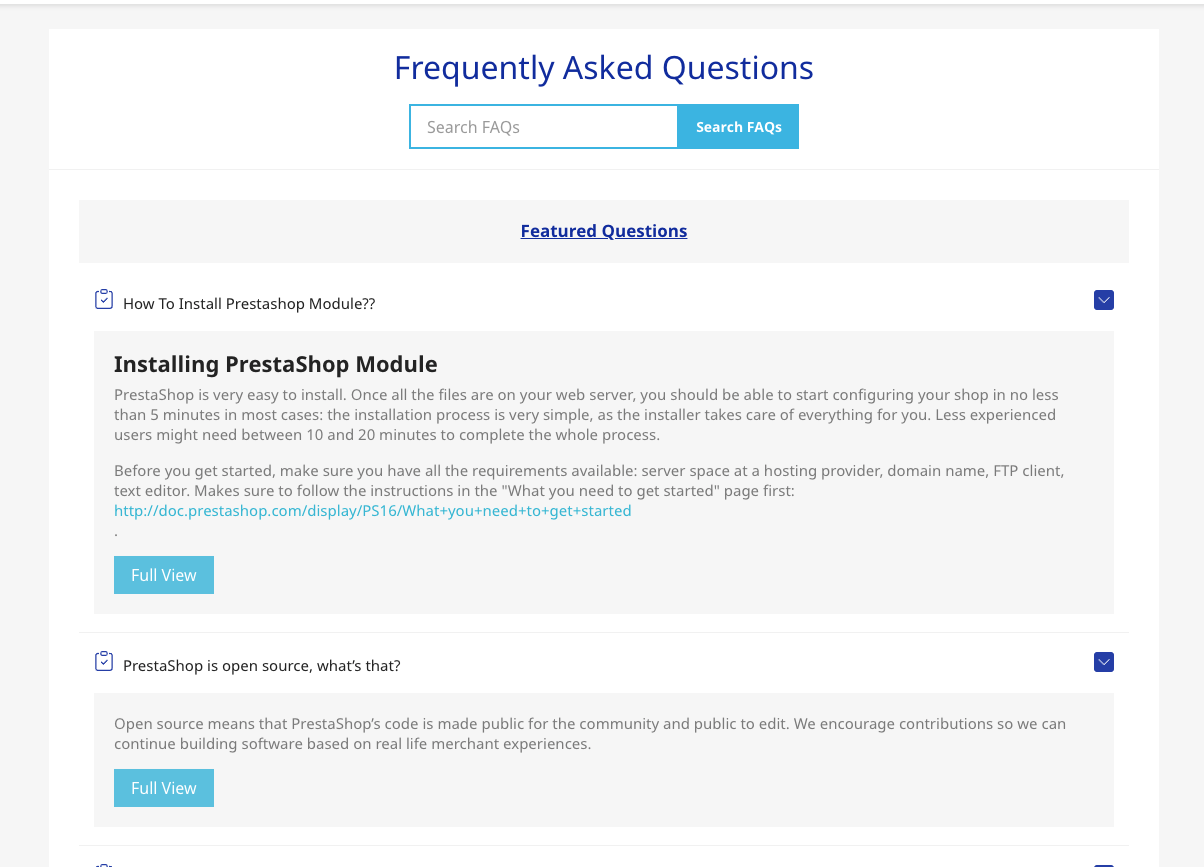Expand the third question chevron at page bottom

click(x=1104, y=865)
